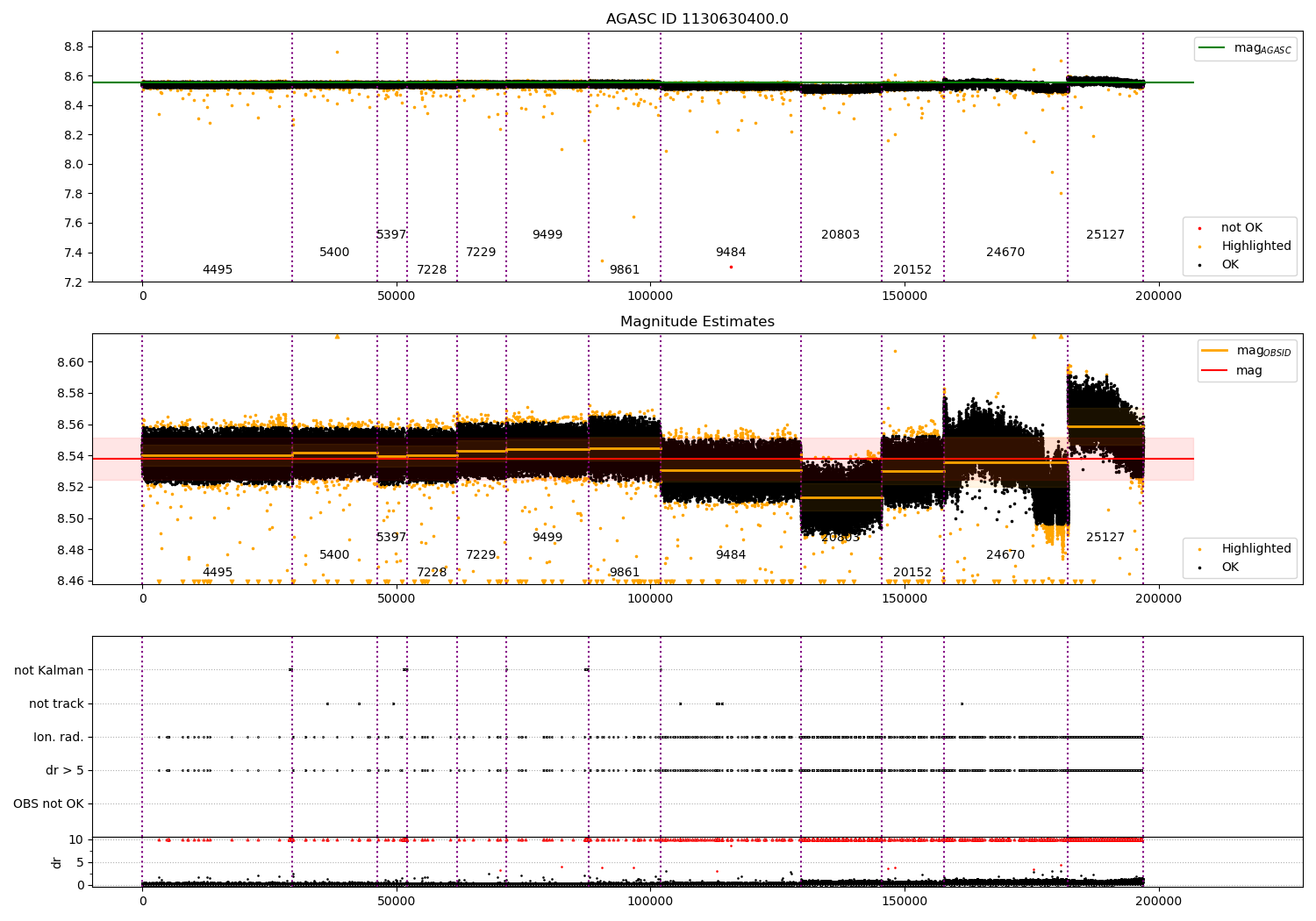Click the 8.8 y-axis tick label
Viewport: 1316px width, 921px height.
click(75, 46)
